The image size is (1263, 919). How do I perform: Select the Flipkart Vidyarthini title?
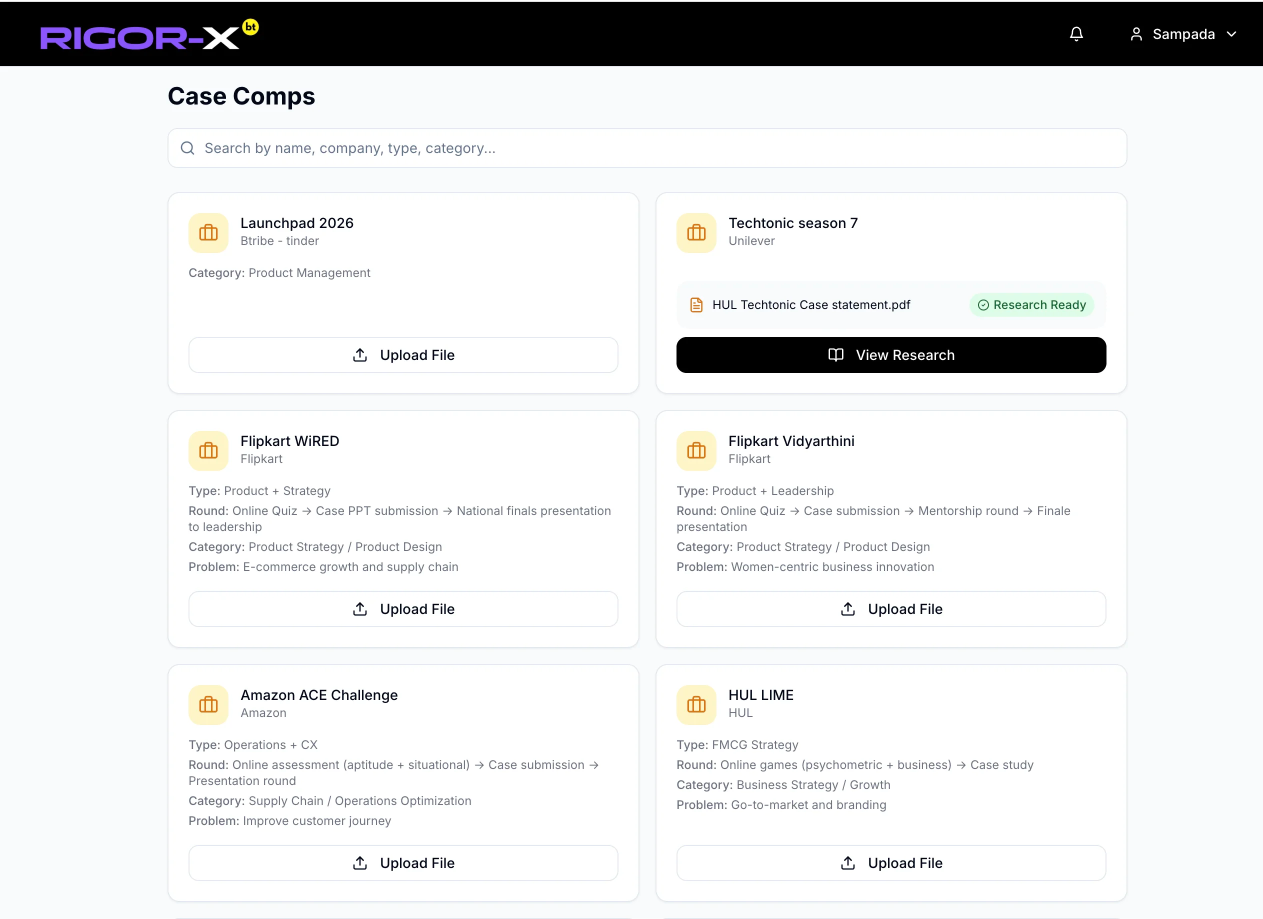[x=791, y=441]
